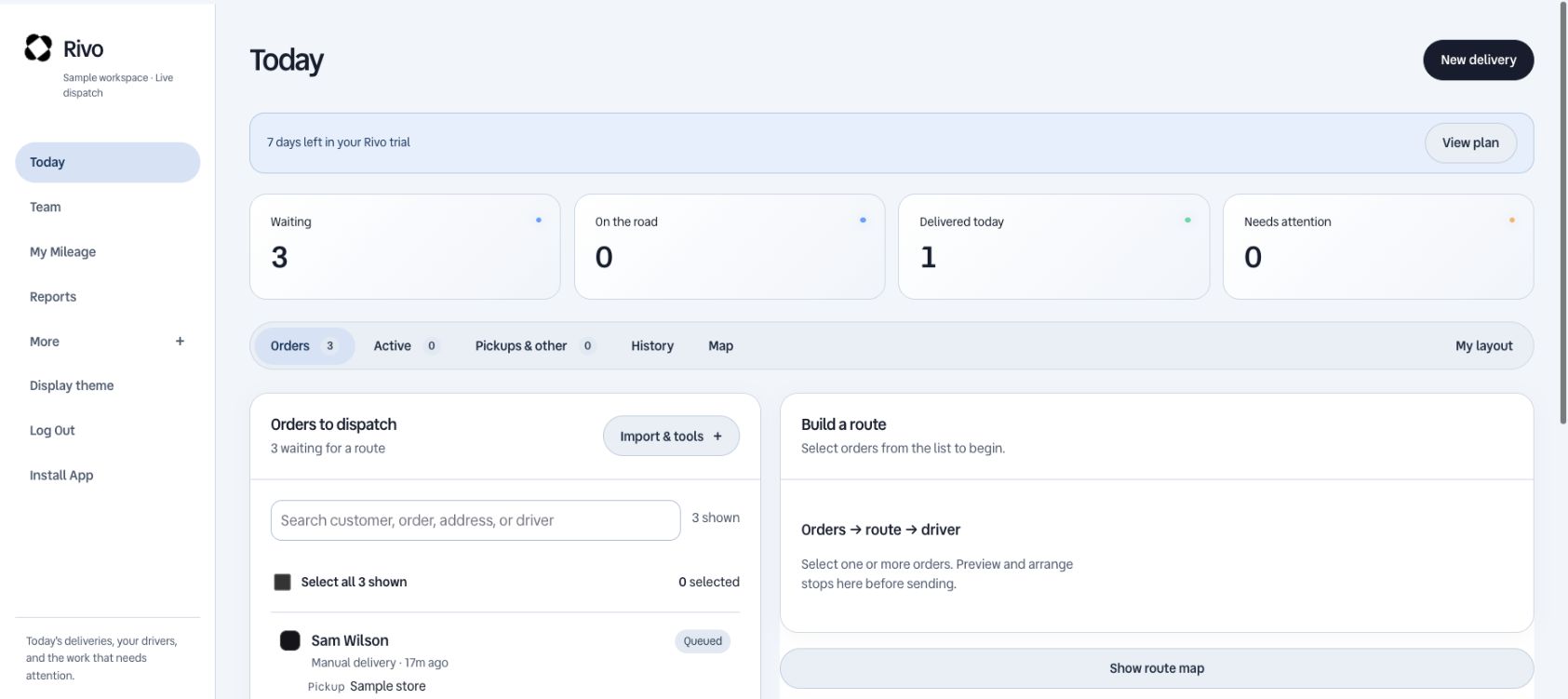Open the History tab
Viewport: 1568px width, 699px height.
[x=652, y=345]
